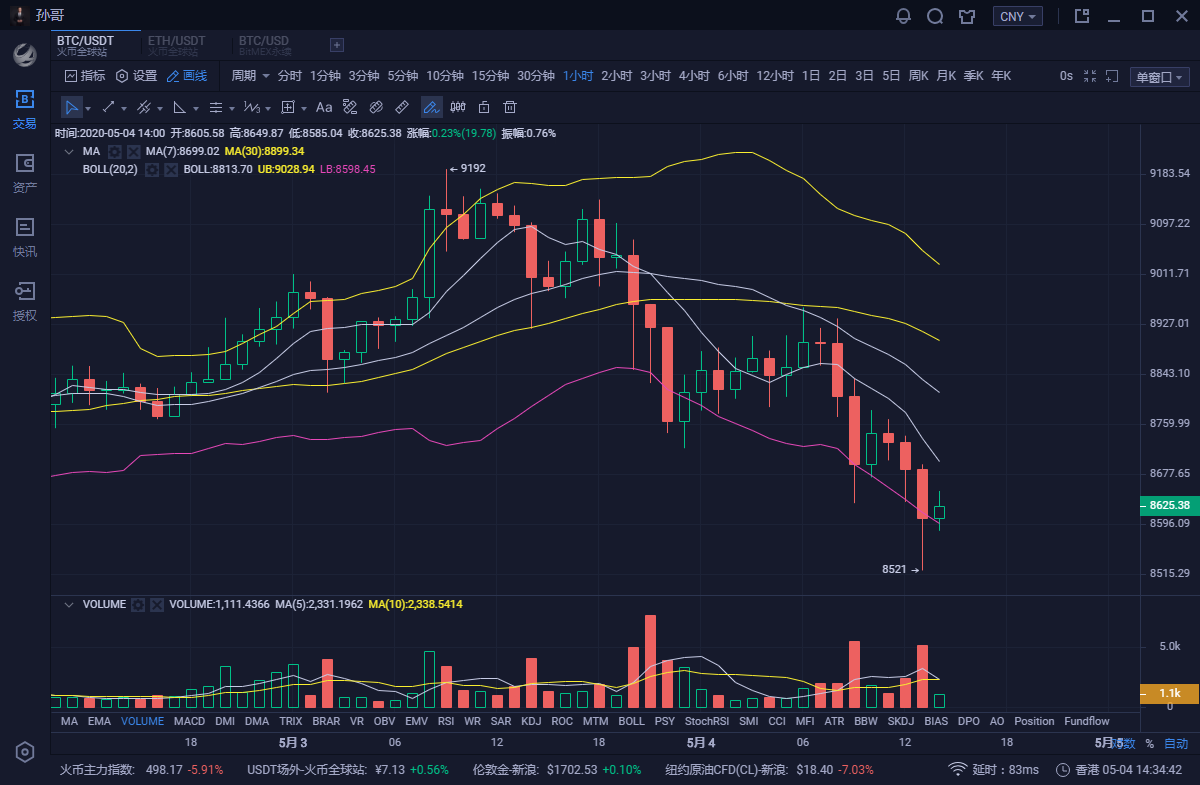Remove the BOLL indicator with its X button
This screenshot has width=1200, height=785.
[171, 170]
